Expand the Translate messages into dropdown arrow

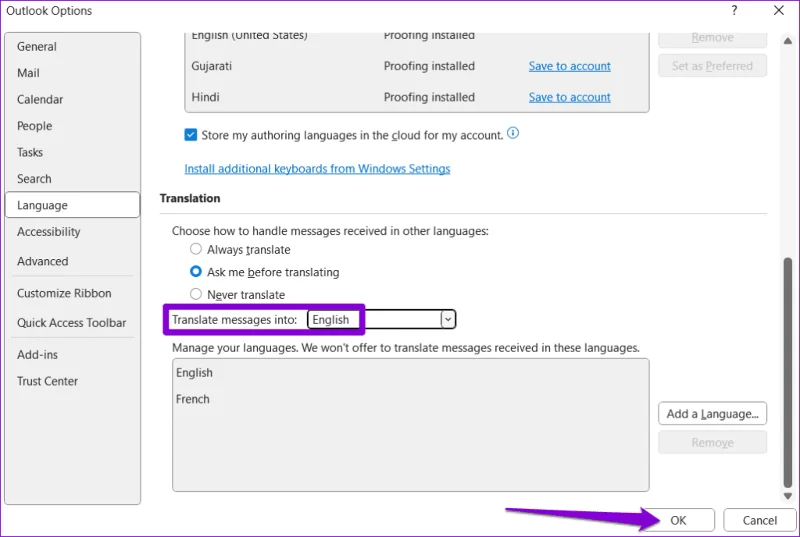click(447, 320)
